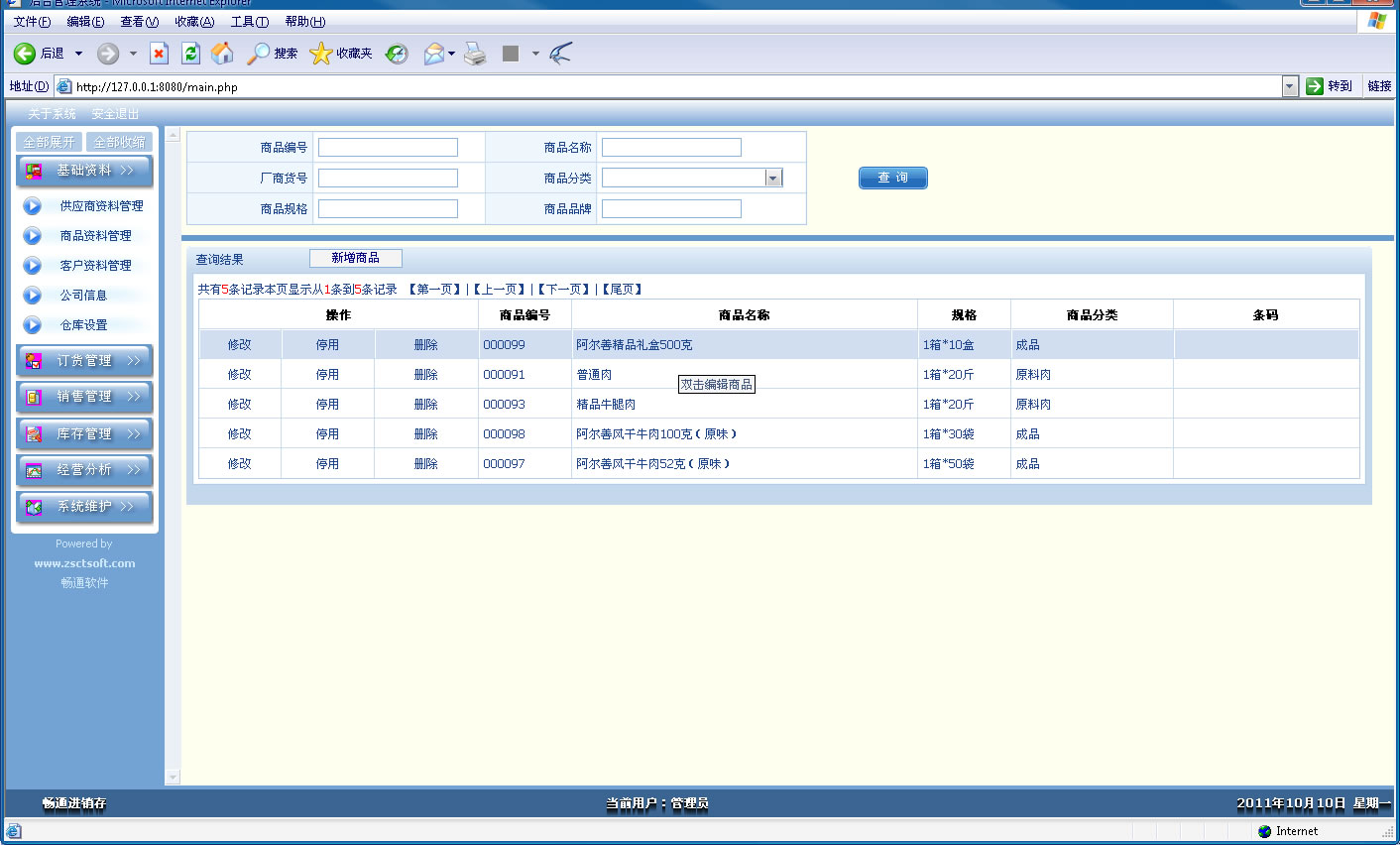
Task: Click the Back navigation arrow icon
Action: pos(25,54)
